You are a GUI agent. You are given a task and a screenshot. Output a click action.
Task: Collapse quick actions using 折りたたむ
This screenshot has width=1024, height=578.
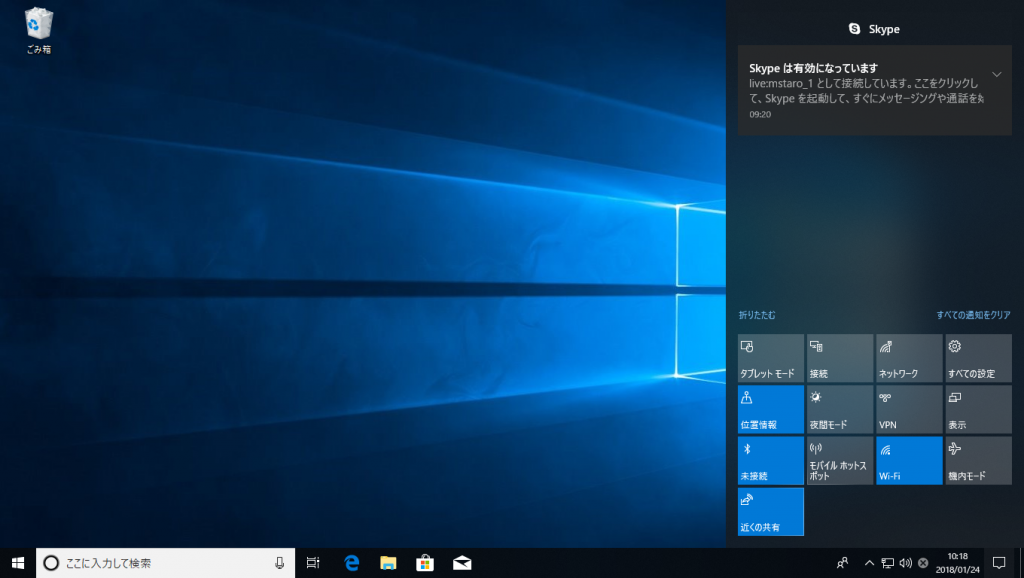point(757,315)
